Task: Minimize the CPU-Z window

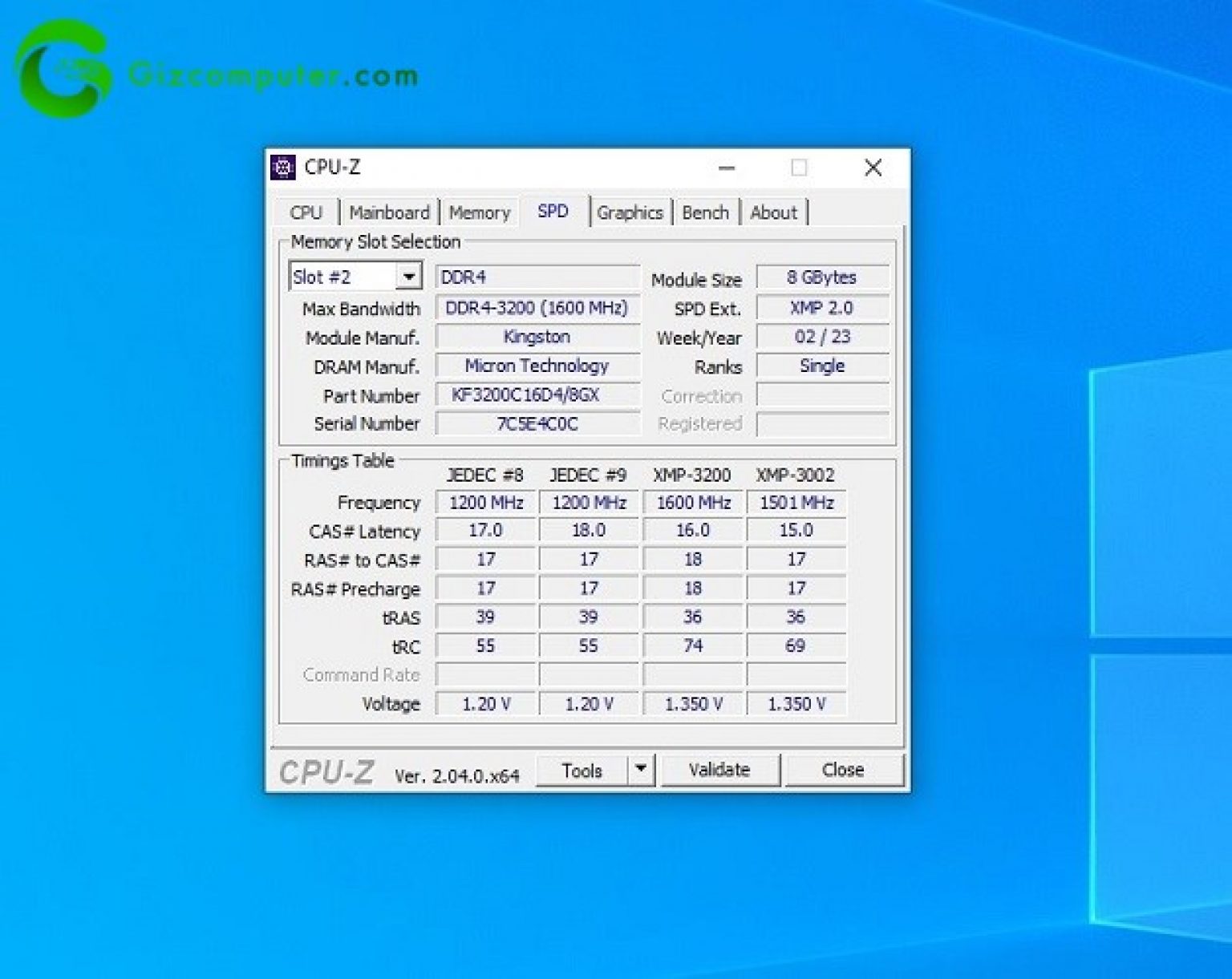Action: pos(727,168)
